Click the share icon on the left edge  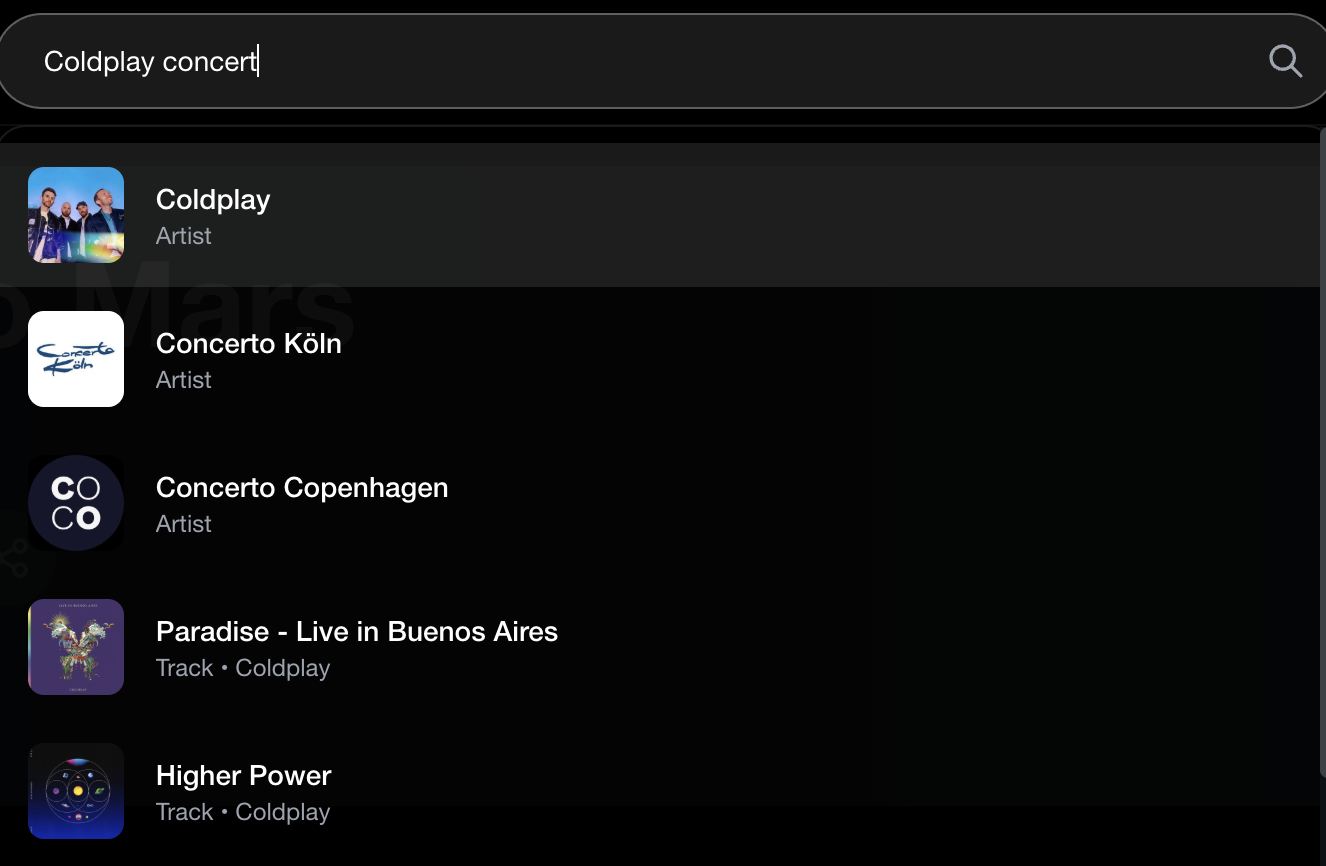[14, 558]
